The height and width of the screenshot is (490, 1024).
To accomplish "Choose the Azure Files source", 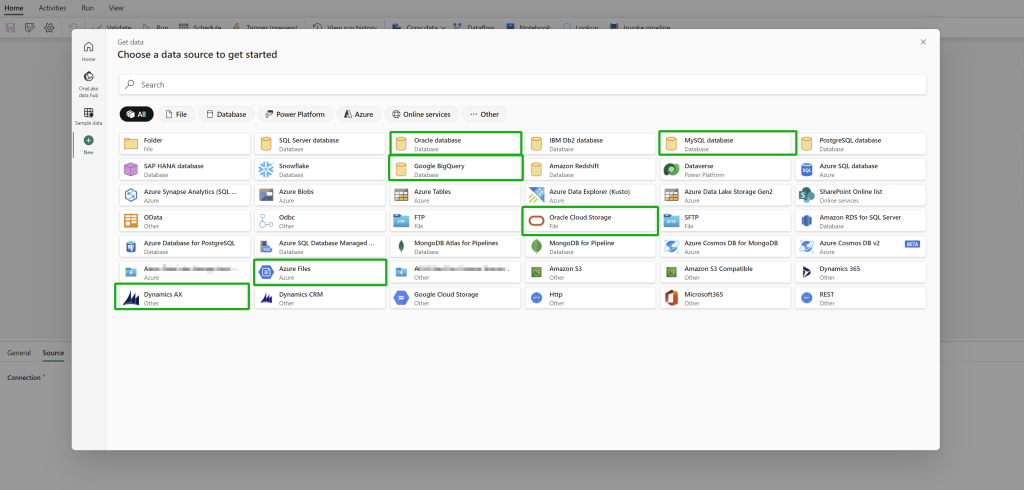I will tap(320, 272).
